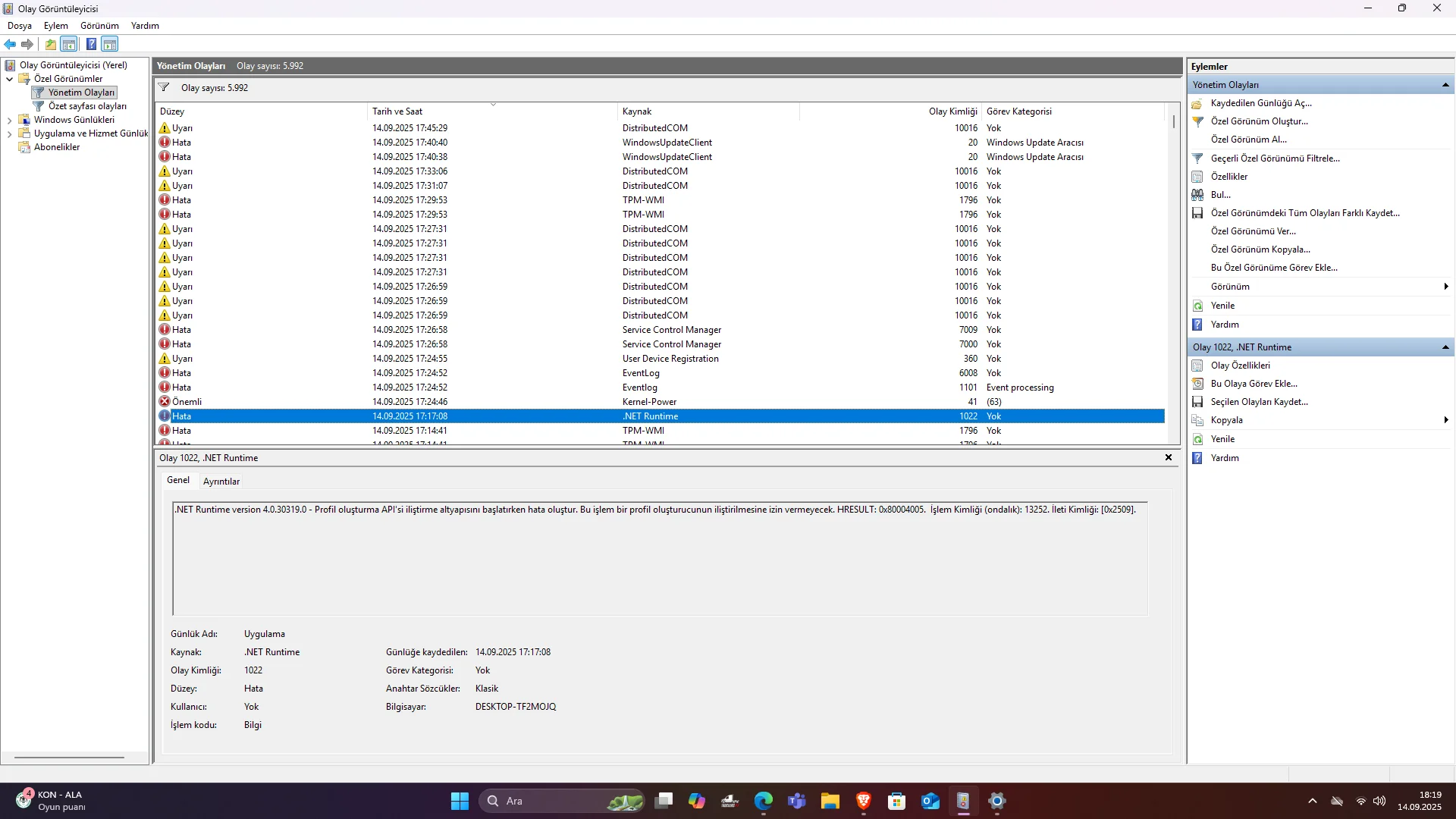Collapse the Özel Görünümler tree node
The image size is (1456, 819).
click(x=9, y=79)
